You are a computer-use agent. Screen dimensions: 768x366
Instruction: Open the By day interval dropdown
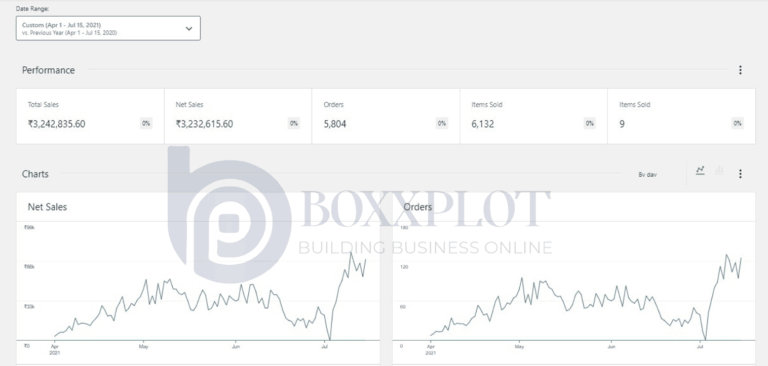pyautogui.click(x=648, y=174)
